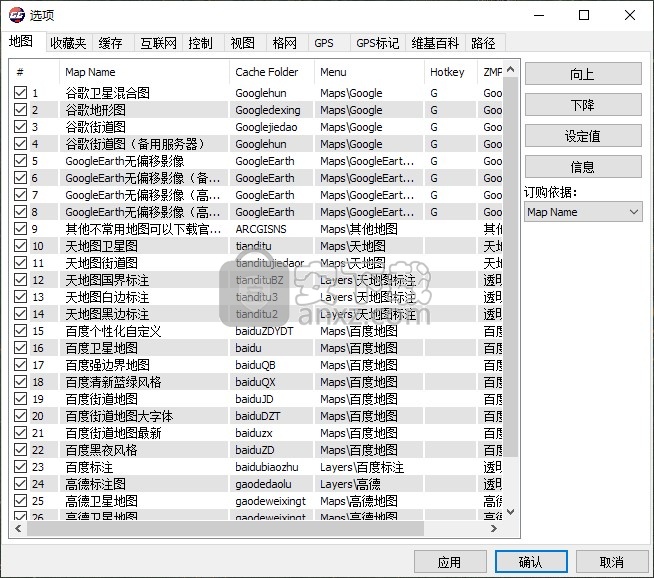Toggle checkbox for row 19 百度街道地图
This screenshot has height=578, width=654.
point(20,399)
